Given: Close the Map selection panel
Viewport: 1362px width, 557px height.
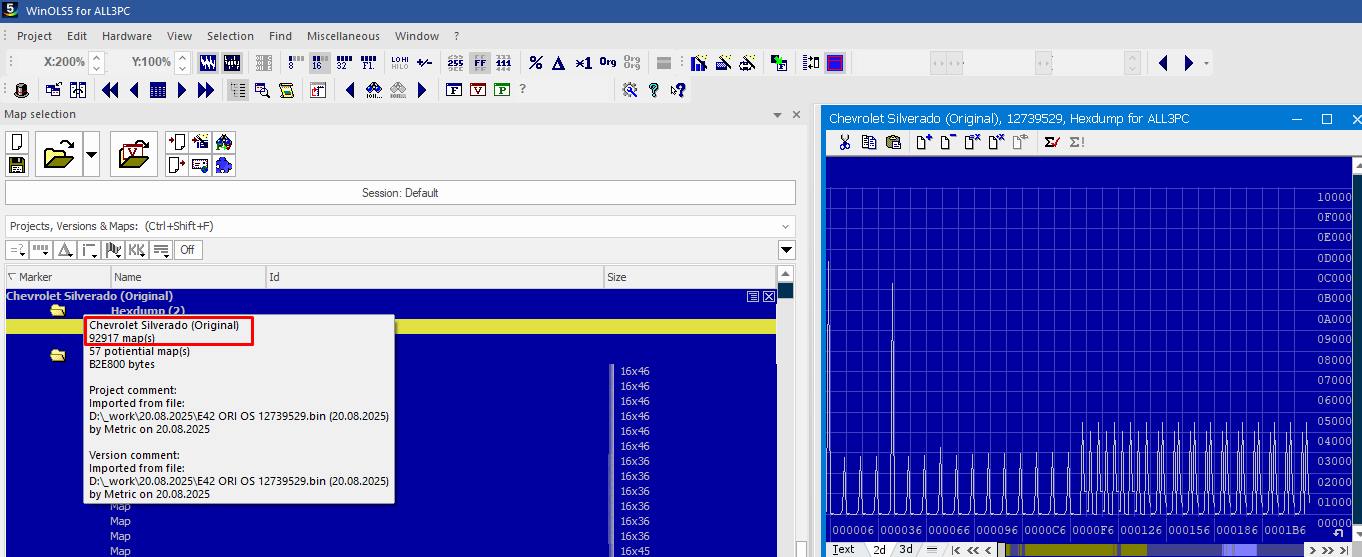Looking at the screenshot, I should (x=796, y=115).
